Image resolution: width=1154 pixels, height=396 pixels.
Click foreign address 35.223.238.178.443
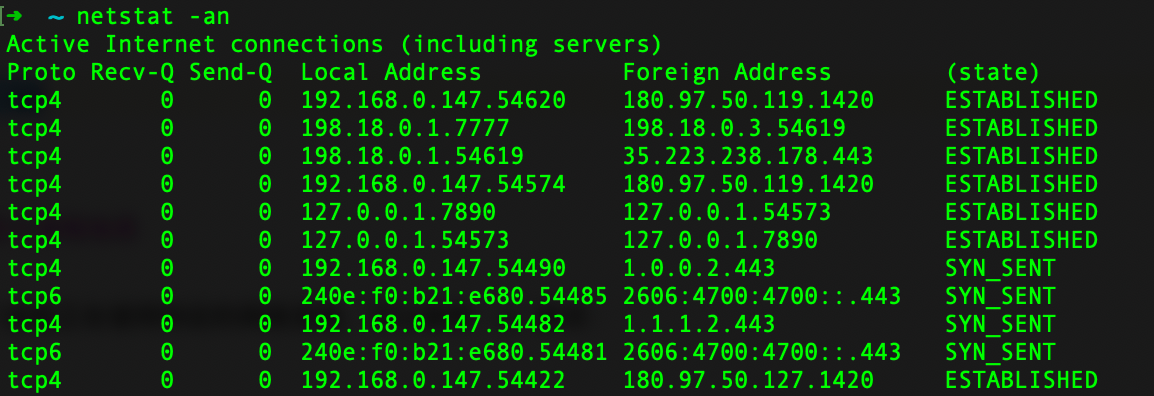pyautogui.click(x=748, y=156)
